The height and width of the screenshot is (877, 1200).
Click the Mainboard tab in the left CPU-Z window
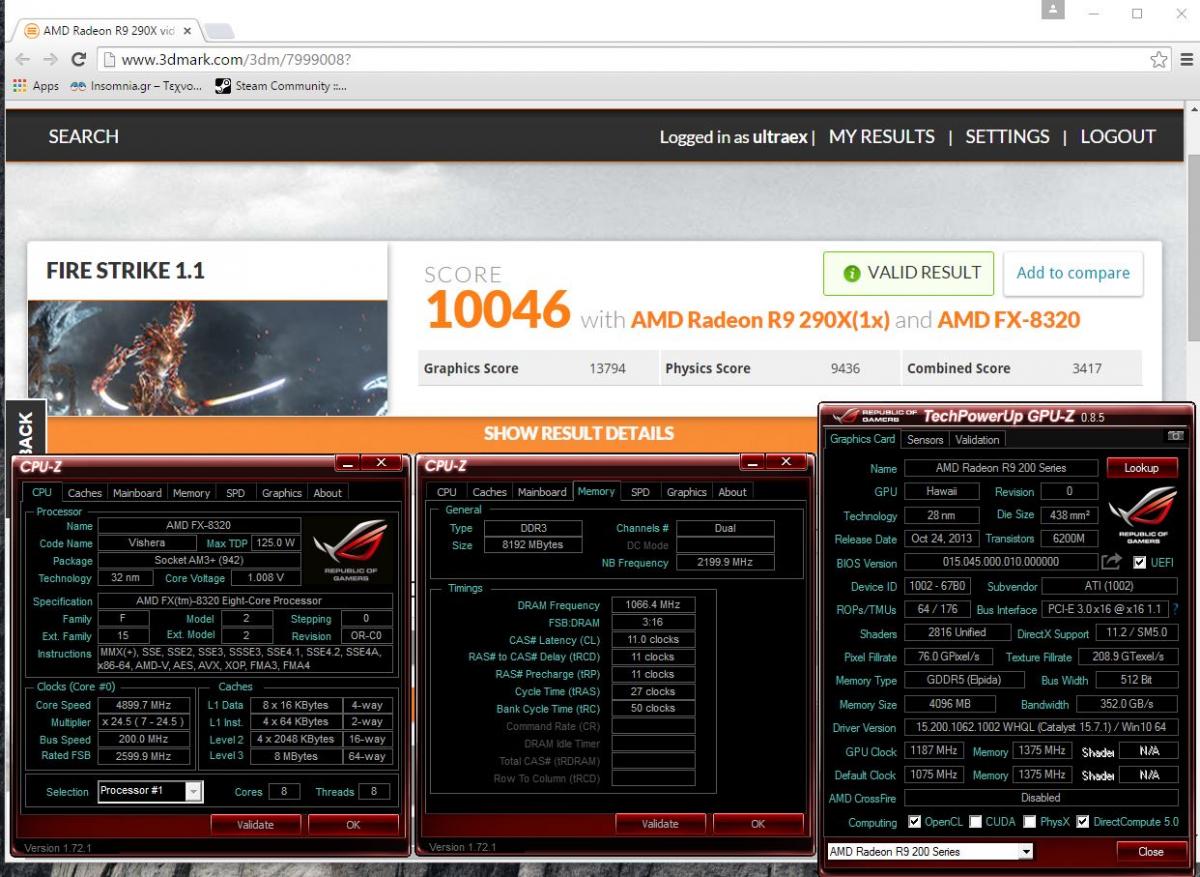(x=137, y=493)
